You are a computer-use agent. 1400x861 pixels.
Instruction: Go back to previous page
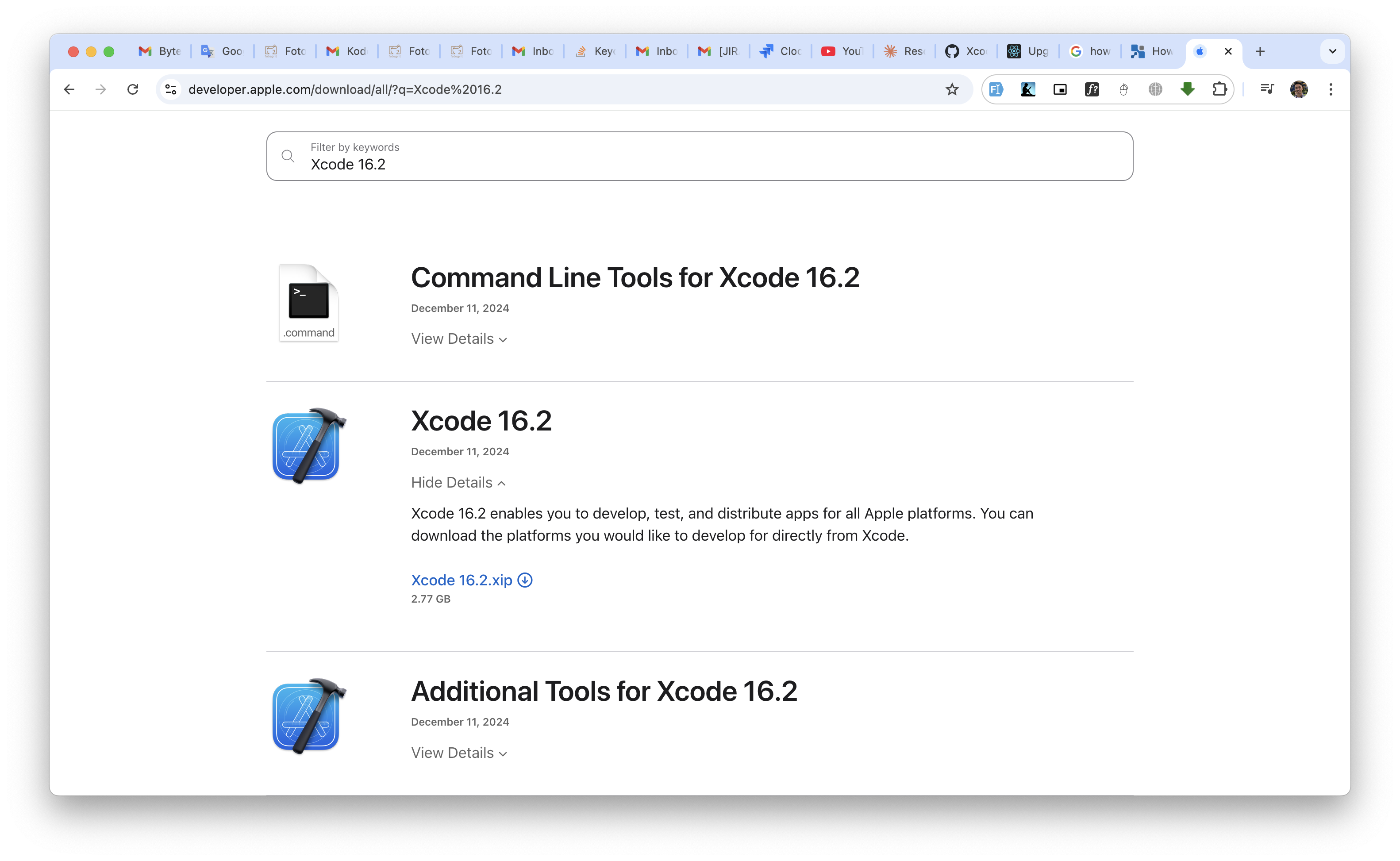coord(69,89)
